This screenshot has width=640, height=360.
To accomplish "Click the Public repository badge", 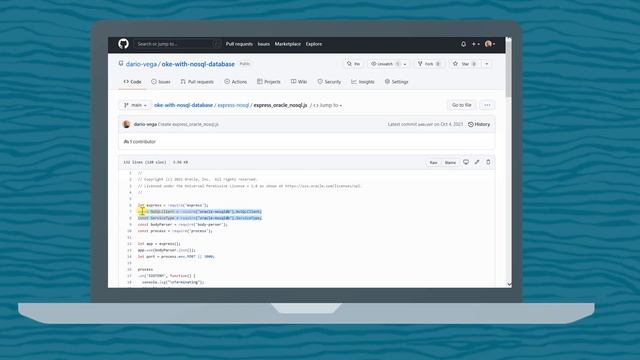I will [244, 64].
